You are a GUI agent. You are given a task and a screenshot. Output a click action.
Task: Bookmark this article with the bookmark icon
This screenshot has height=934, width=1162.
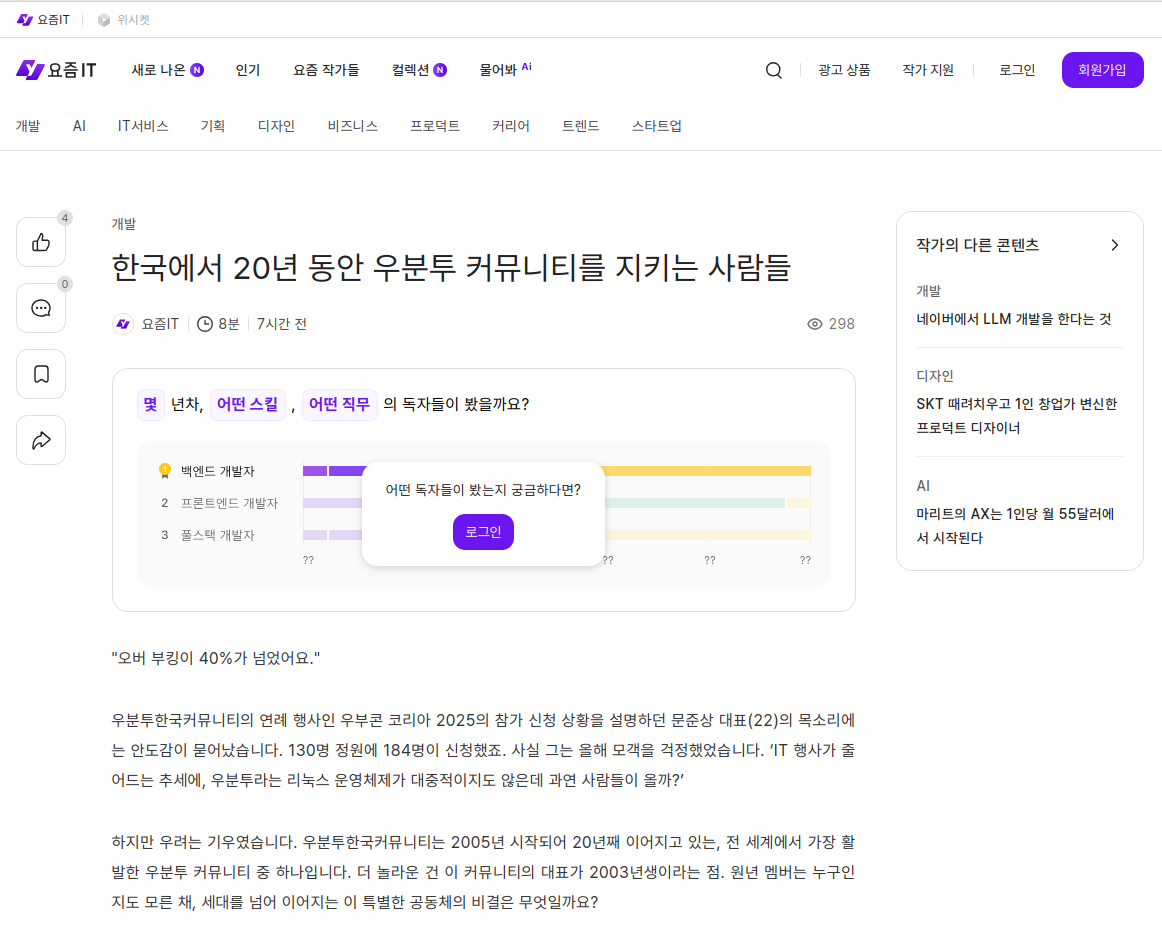(x=41, y=374)
